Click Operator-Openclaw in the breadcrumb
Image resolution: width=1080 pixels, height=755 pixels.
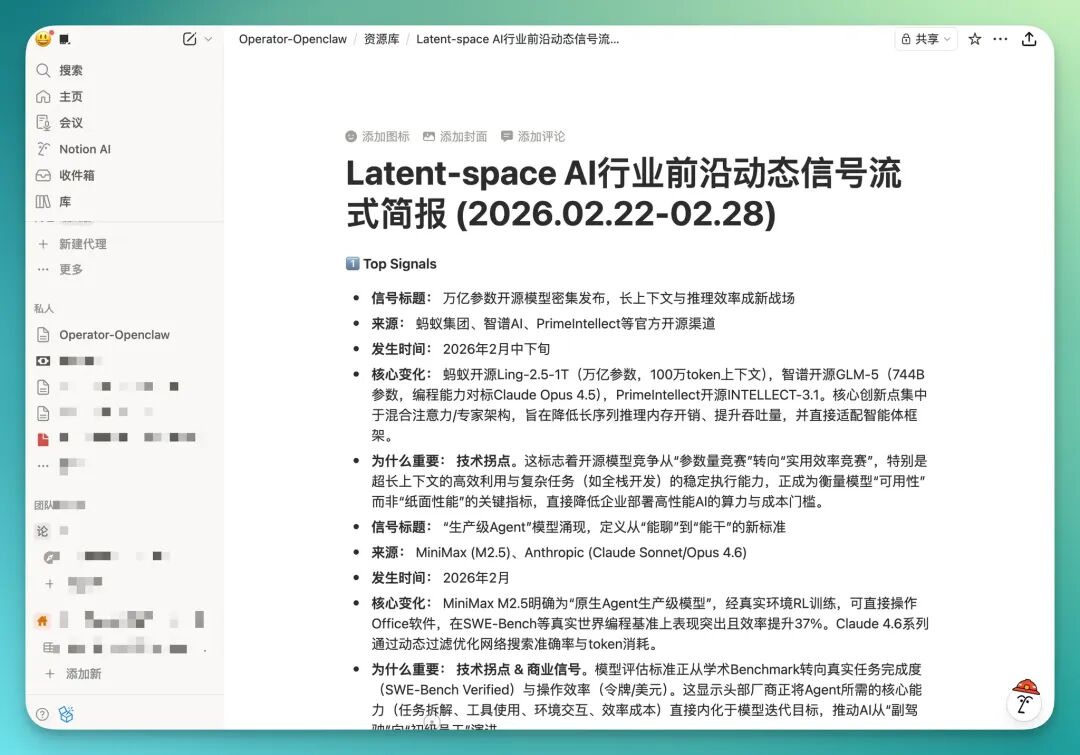click(293, 39)
